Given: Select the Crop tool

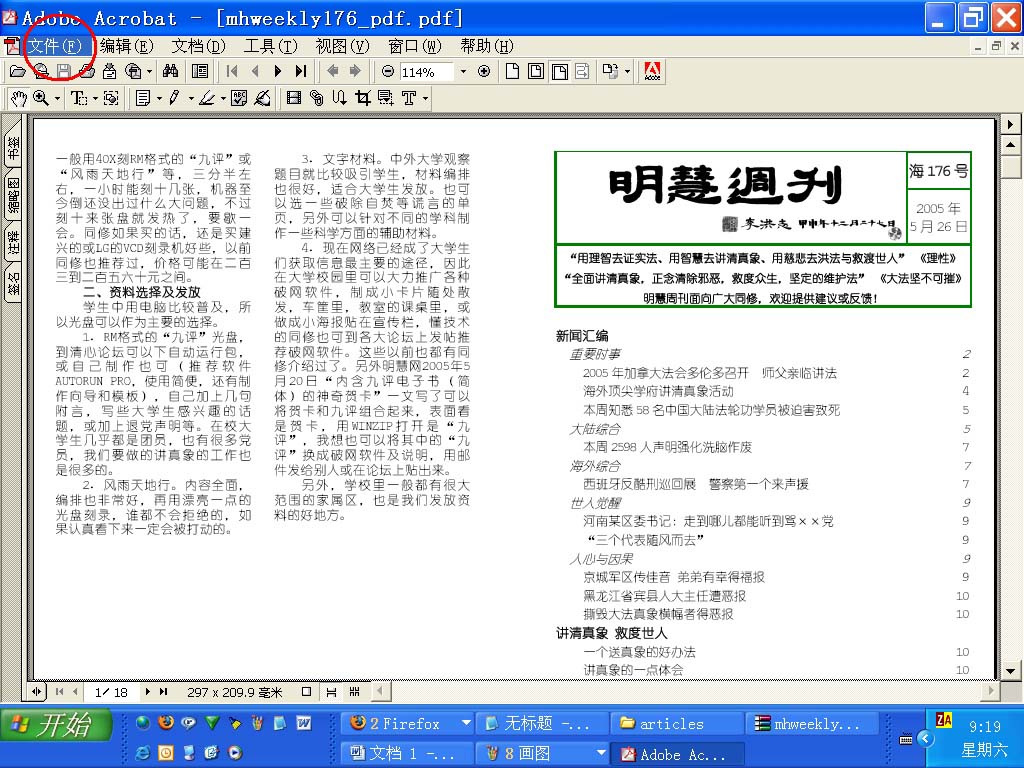Looking at the screenshot, I should (362, 98).
